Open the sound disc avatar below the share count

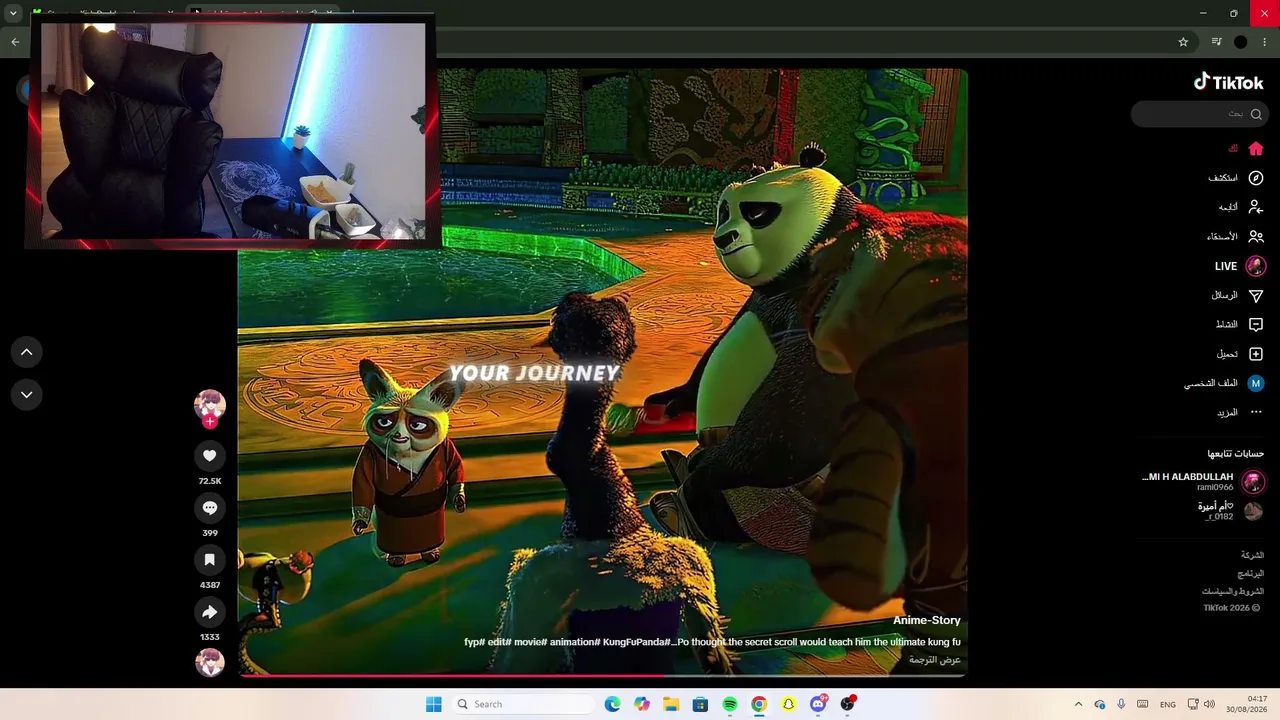(x=209, y=662)
